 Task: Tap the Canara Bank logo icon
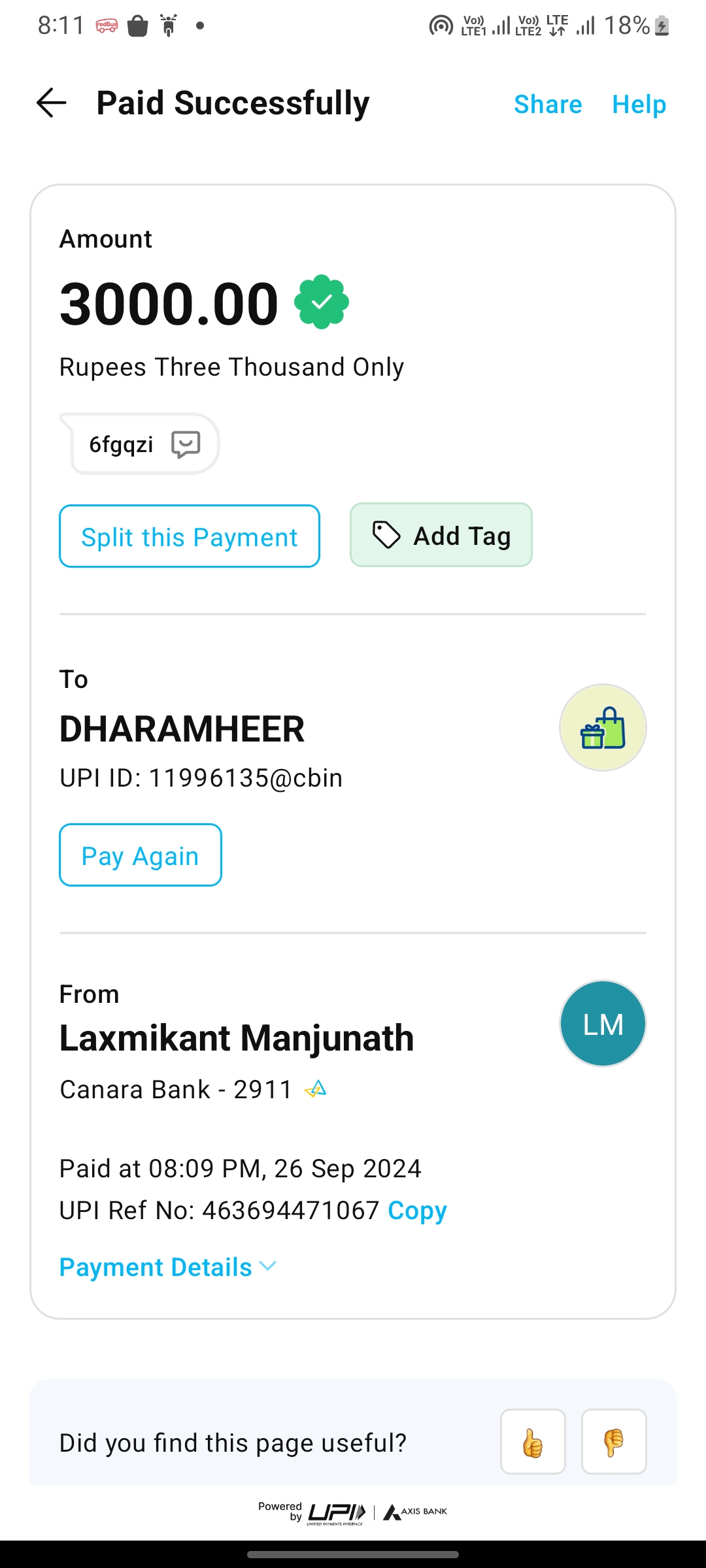[316, 1089]
